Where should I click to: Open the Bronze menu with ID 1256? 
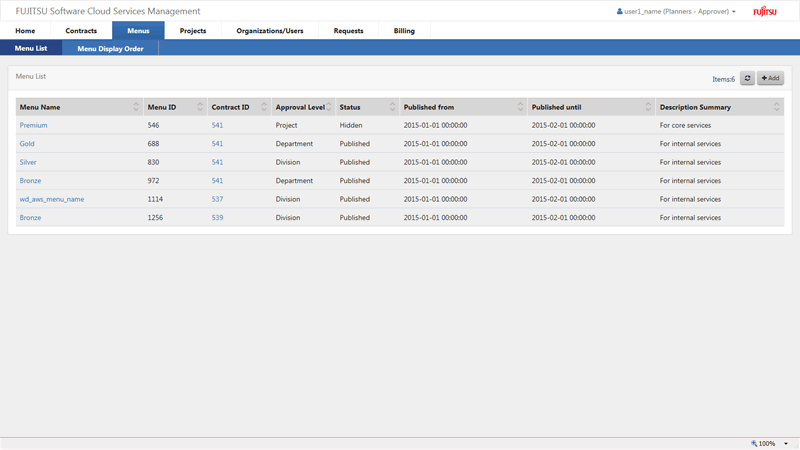(x=30, y=217)
